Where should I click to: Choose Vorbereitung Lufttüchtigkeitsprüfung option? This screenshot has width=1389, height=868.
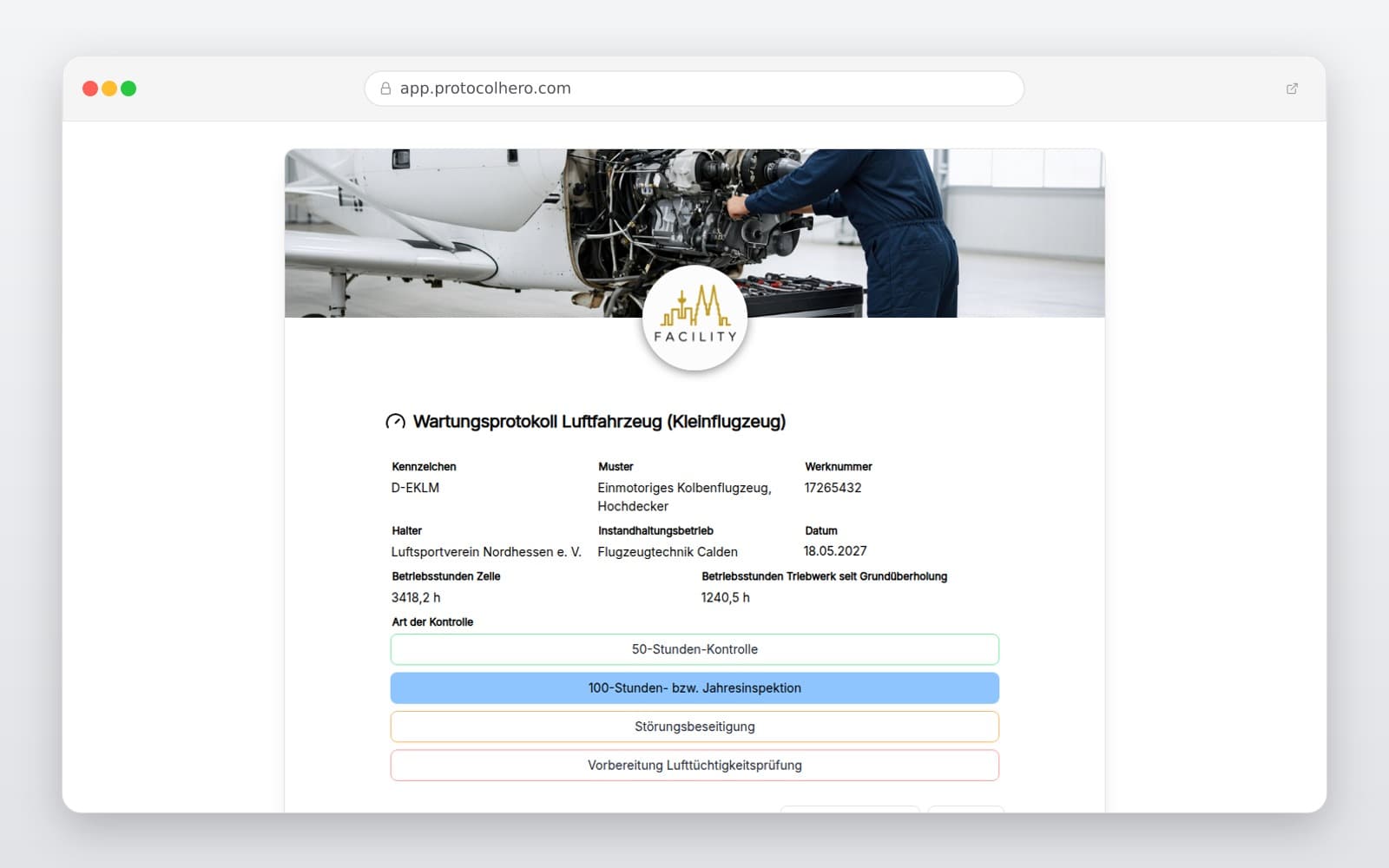point(694,766)
